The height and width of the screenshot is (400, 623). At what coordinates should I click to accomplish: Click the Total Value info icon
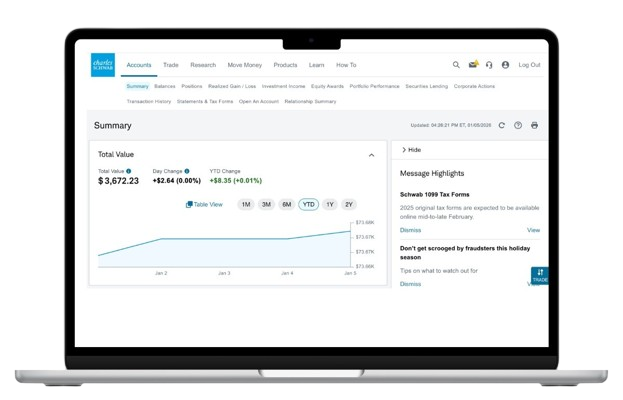(129, 171)
